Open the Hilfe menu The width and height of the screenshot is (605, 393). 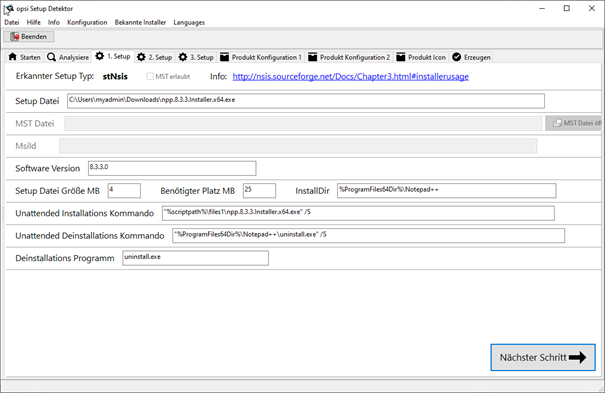click(34, 22)
